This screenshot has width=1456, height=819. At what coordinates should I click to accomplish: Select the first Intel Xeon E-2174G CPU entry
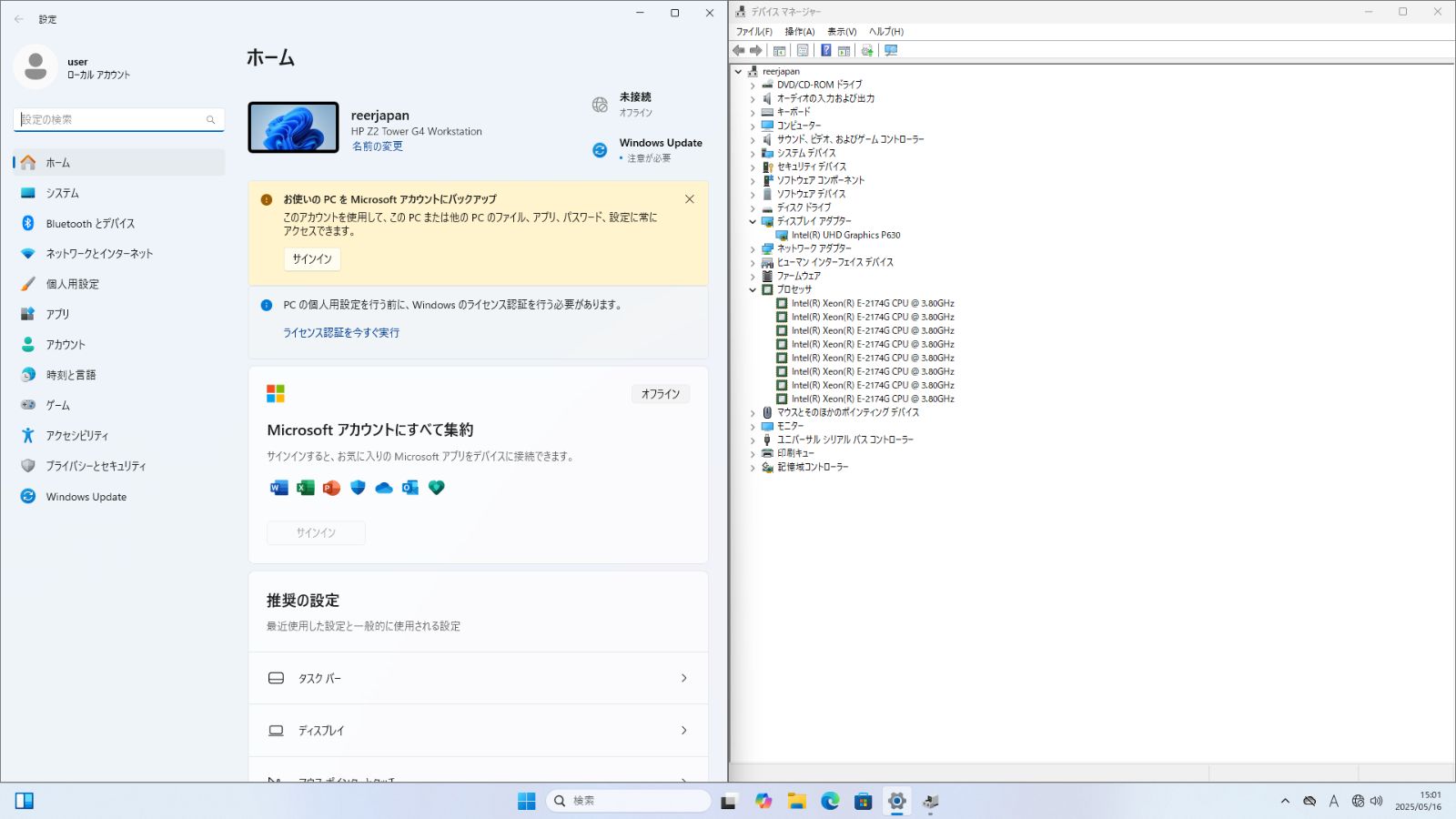click(x=873, y=303)
